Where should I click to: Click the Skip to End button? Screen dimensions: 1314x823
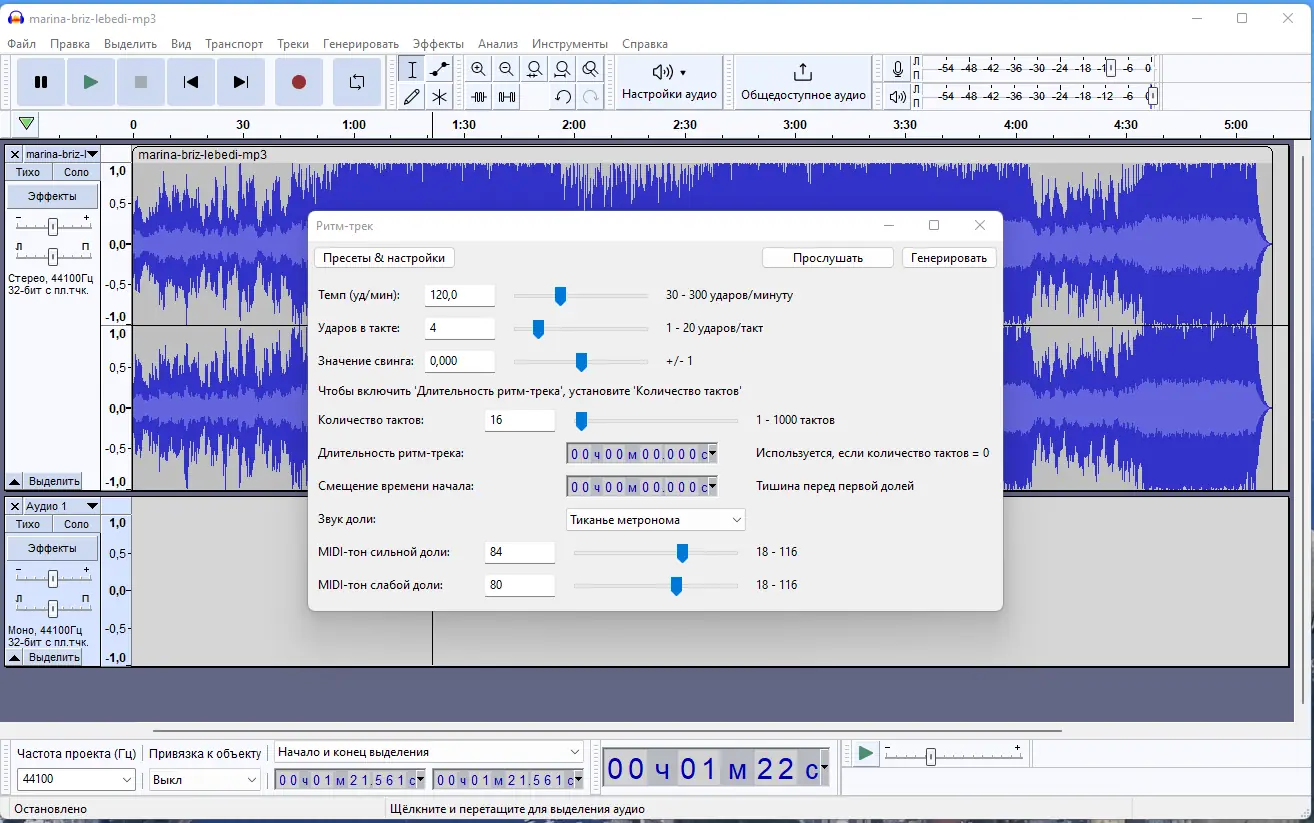pyautogui.click(x=240, y=82)
